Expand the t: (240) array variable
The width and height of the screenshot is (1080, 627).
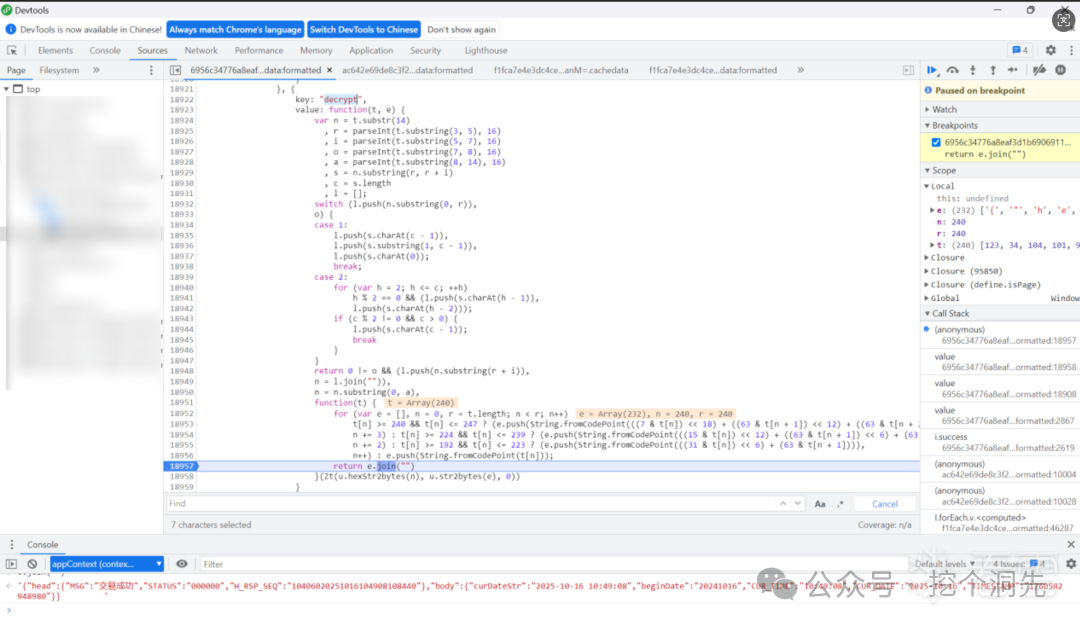pyautogui.click(x=932, y=245)
